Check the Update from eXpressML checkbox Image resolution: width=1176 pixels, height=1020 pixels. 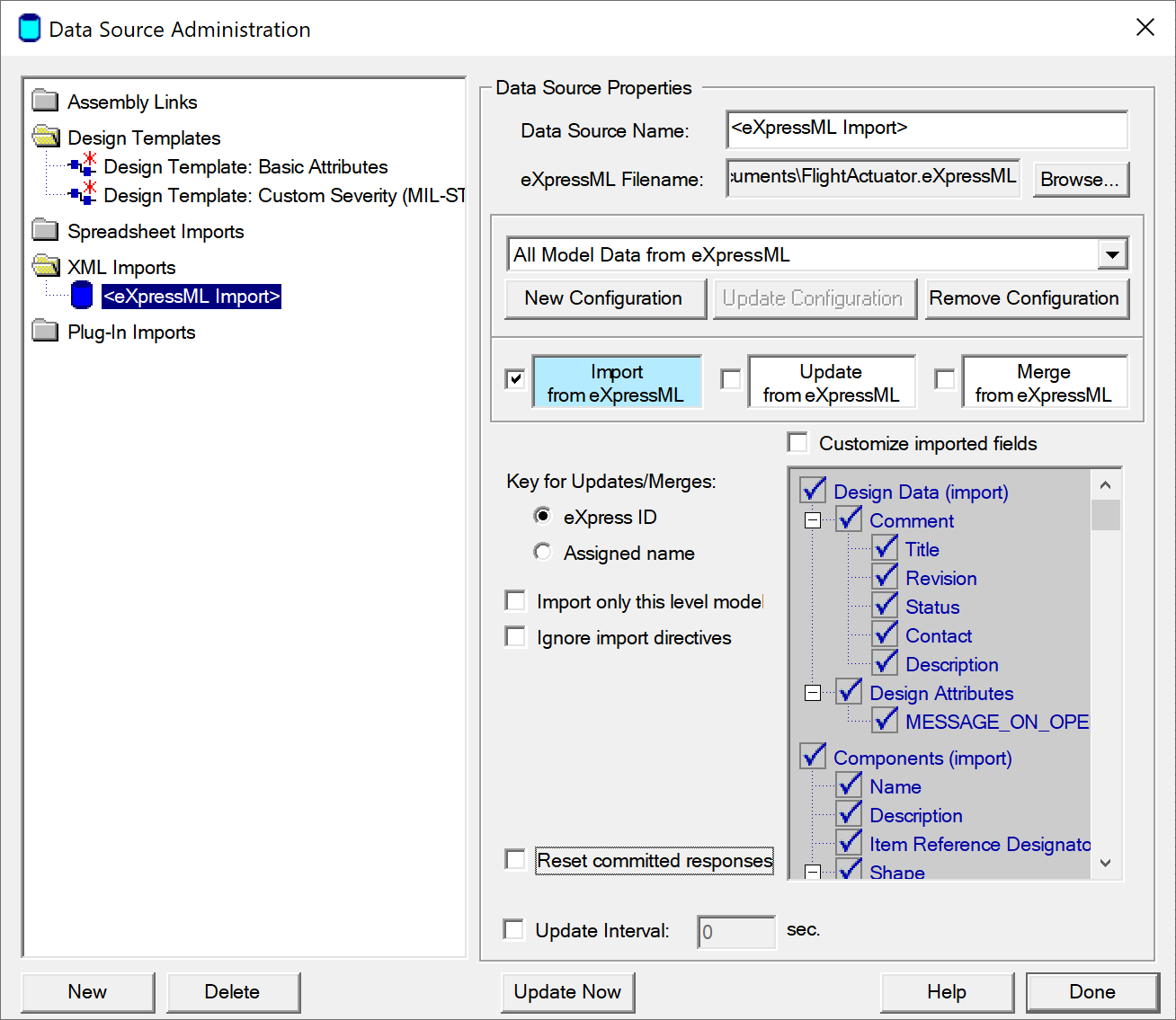731,379
